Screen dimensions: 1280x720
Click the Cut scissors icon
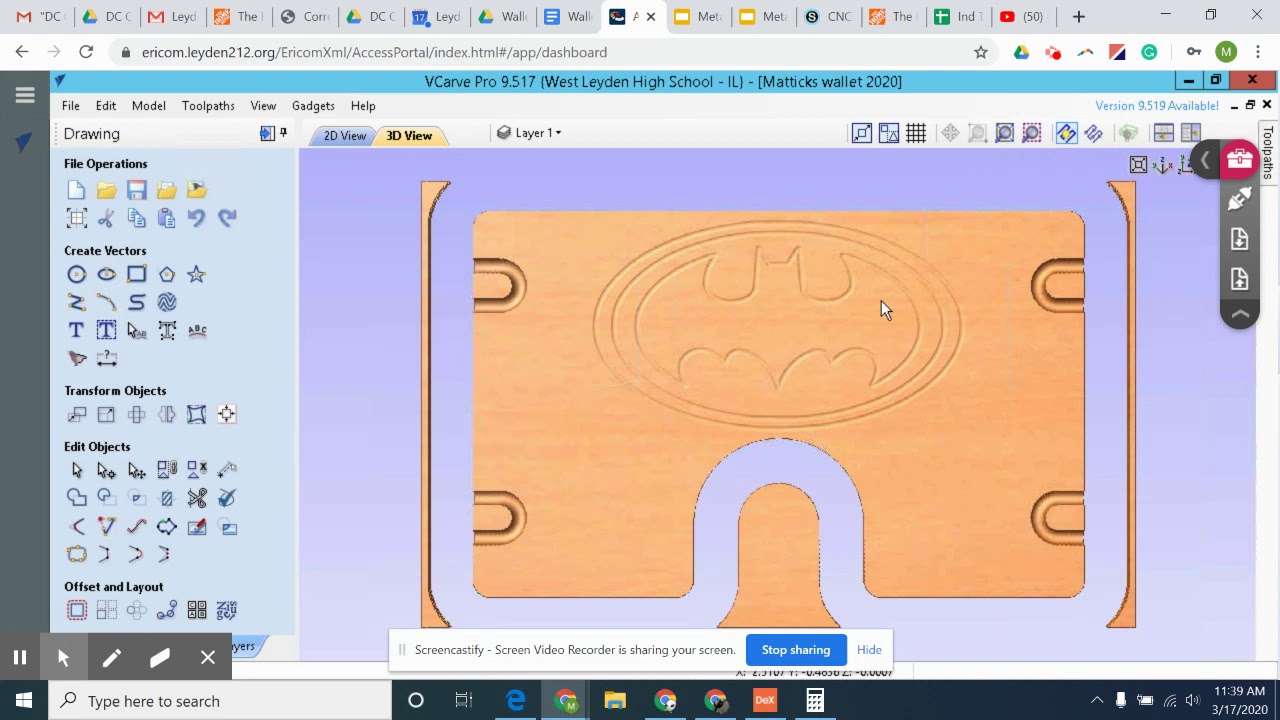pos(107,218)
